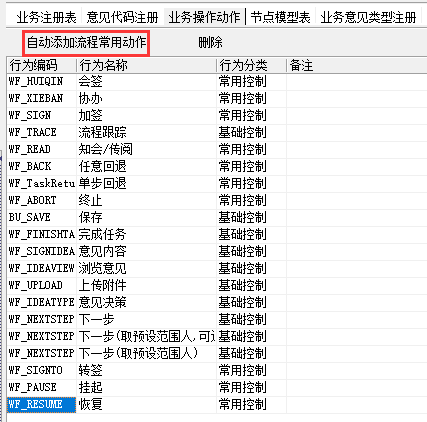Click the 意见决策 action name

click(103, 303)
